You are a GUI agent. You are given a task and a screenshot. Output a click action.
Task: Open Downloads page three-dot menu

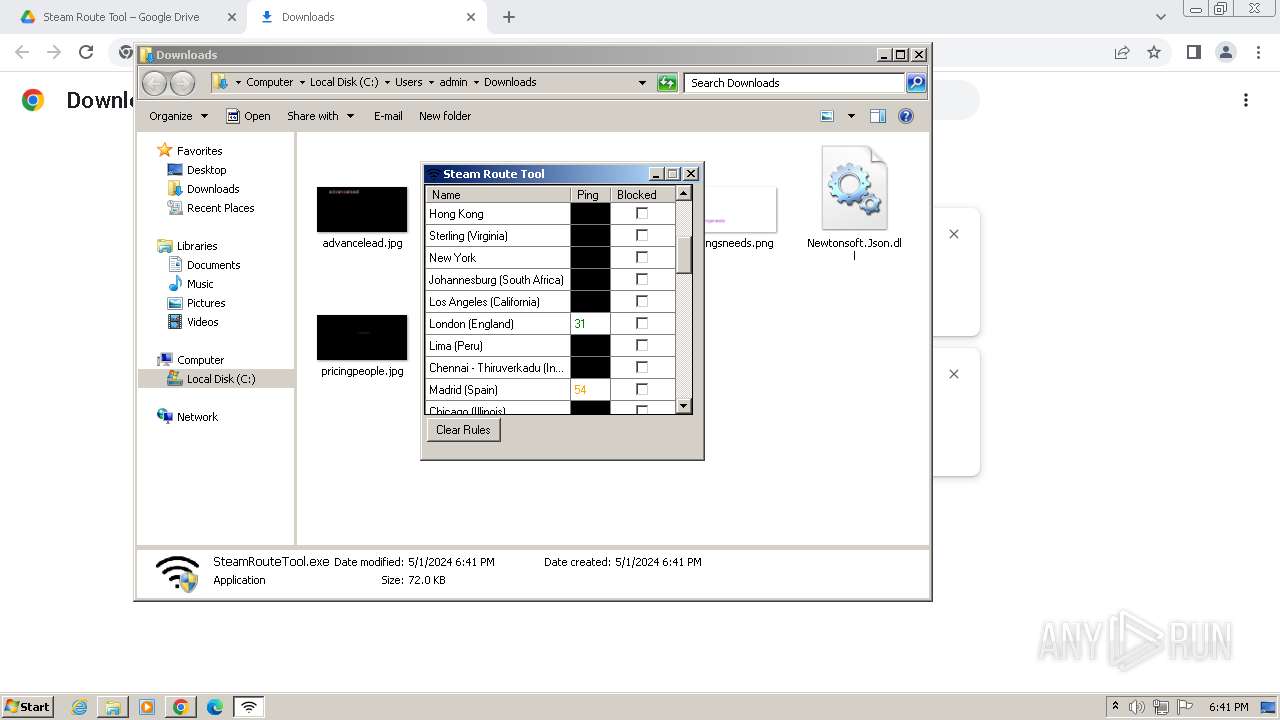[x=1246, y=100]
